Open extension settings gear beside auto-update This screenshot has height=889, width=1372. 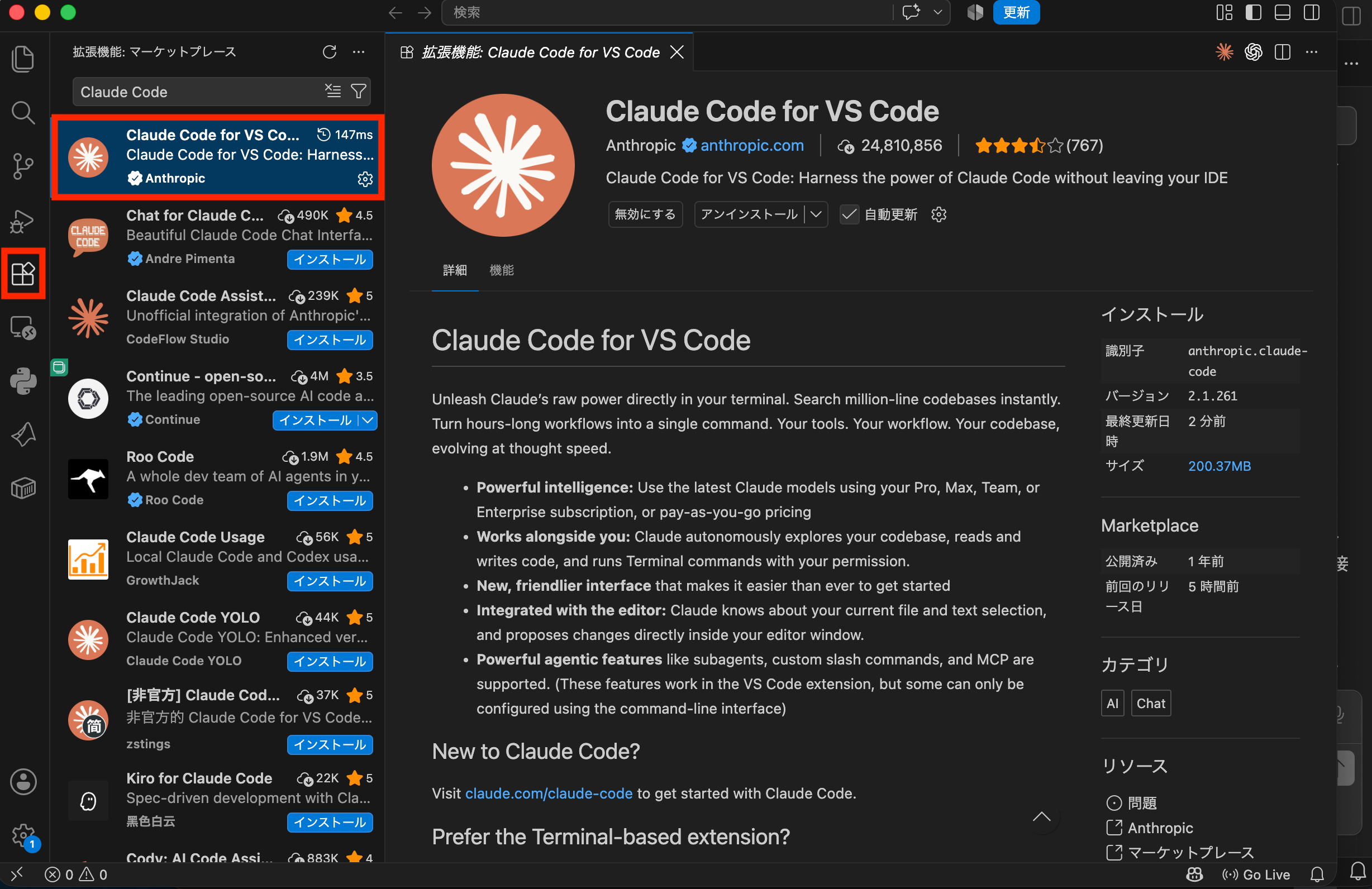(x=939, y=214)
